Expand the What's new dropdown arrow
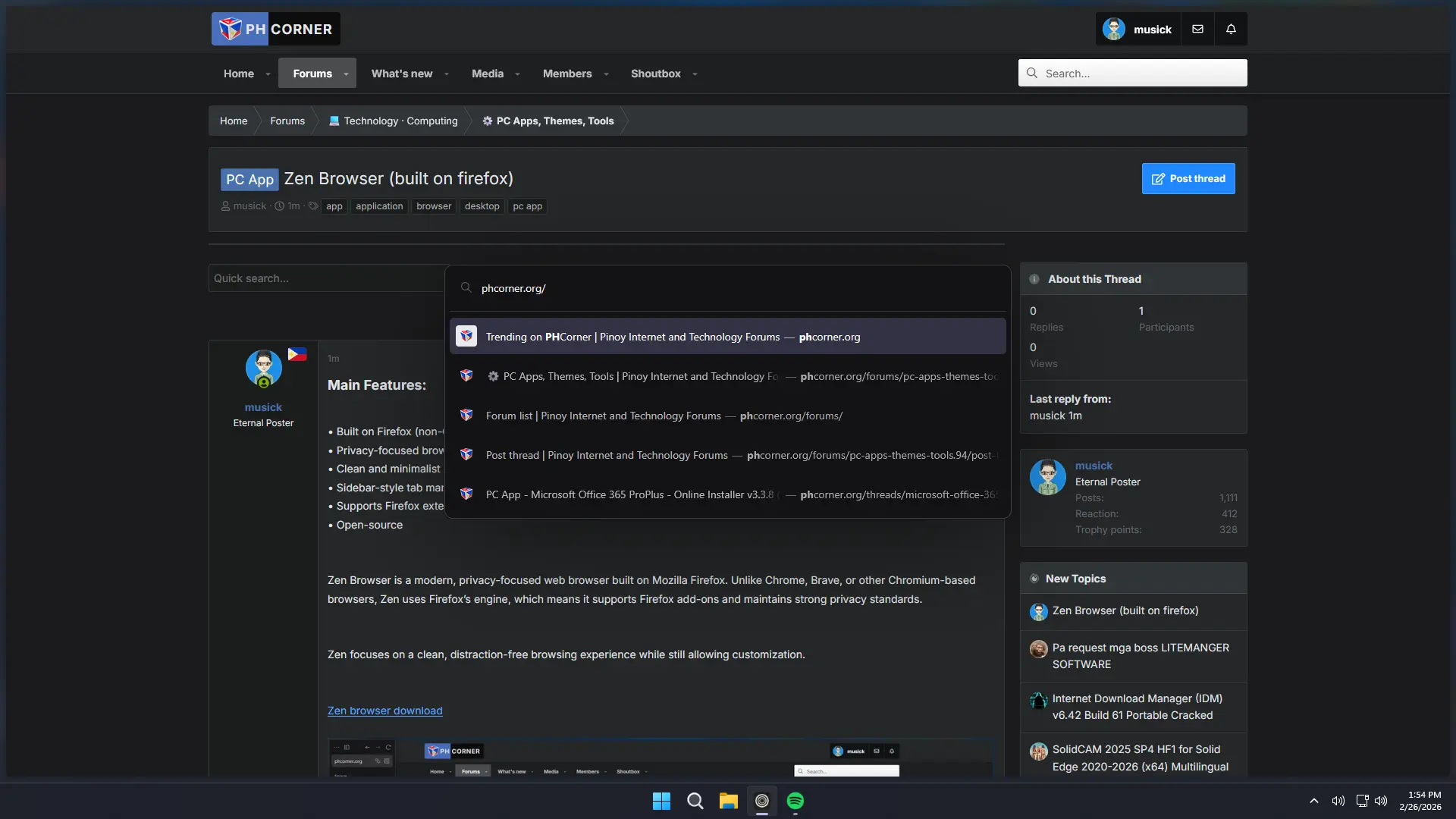Image resolution: width=1456 pixels, height=819 pixels. pyautogui.click(x=447, y=74)
